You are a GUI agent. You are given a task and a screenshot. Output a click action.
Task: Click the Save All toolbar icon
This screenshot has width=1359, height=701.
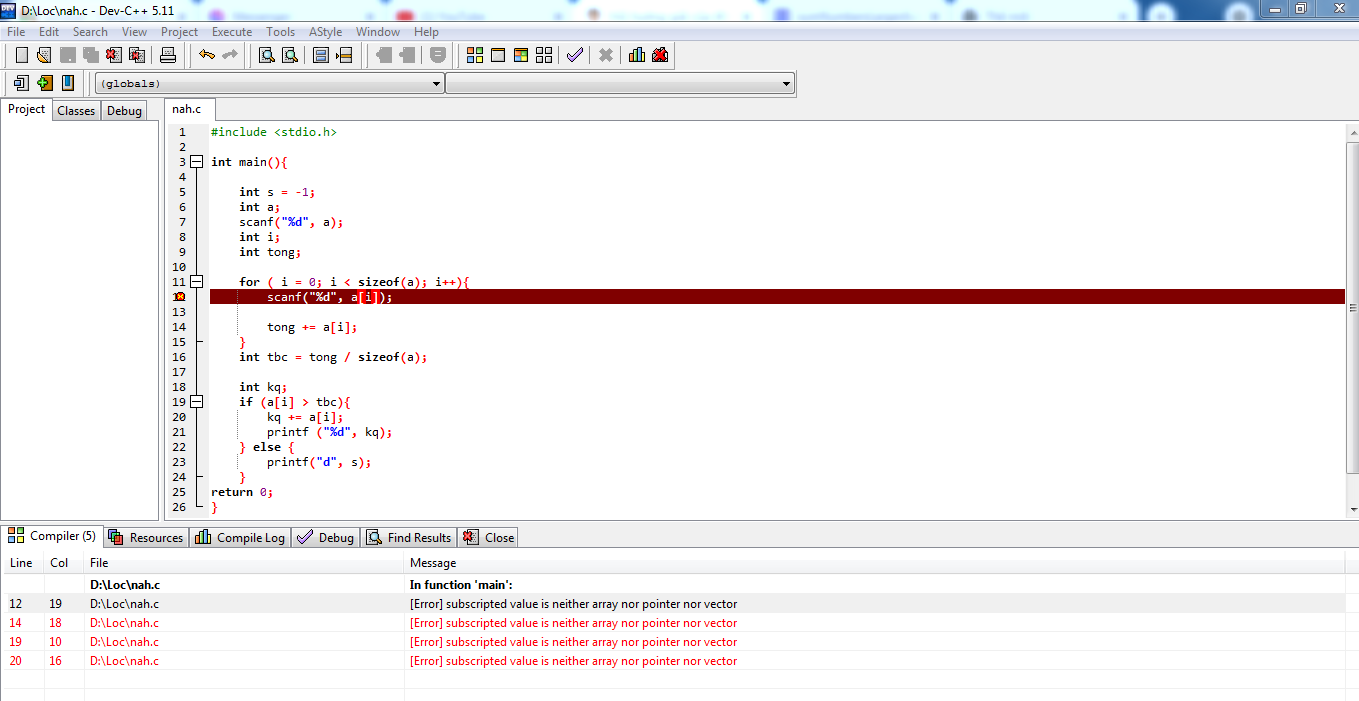(x=91, y=55)
